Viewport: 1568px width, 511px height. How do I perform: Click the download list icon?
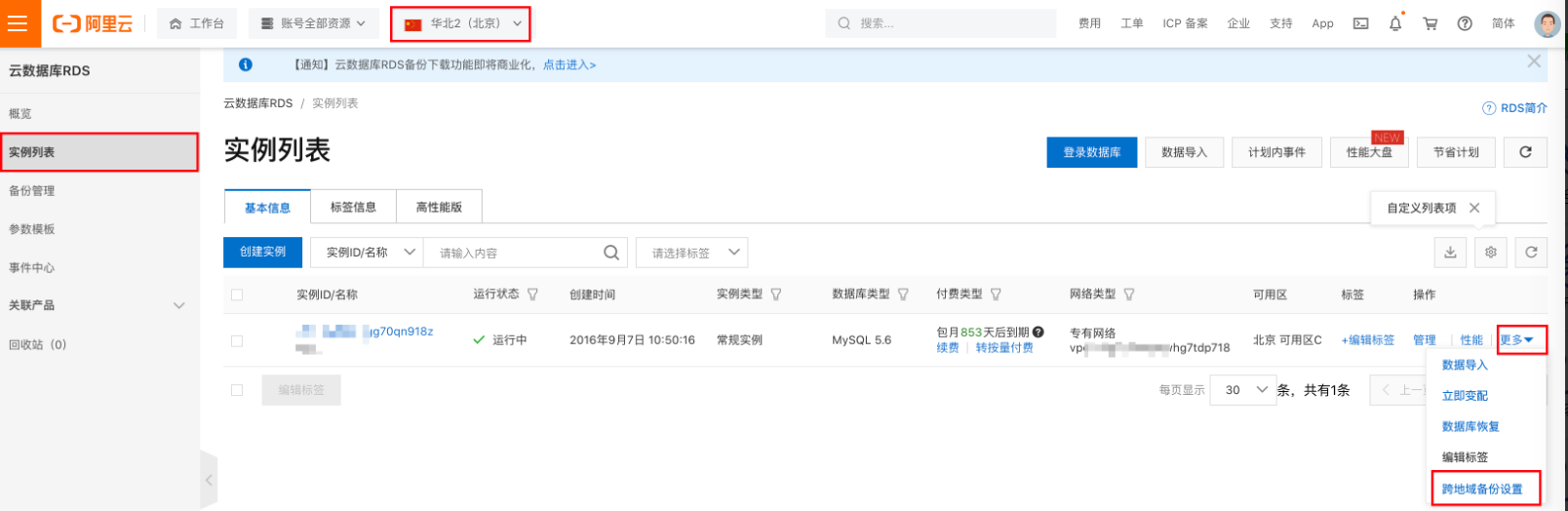pyautogui.click(x=1450, y=253)
